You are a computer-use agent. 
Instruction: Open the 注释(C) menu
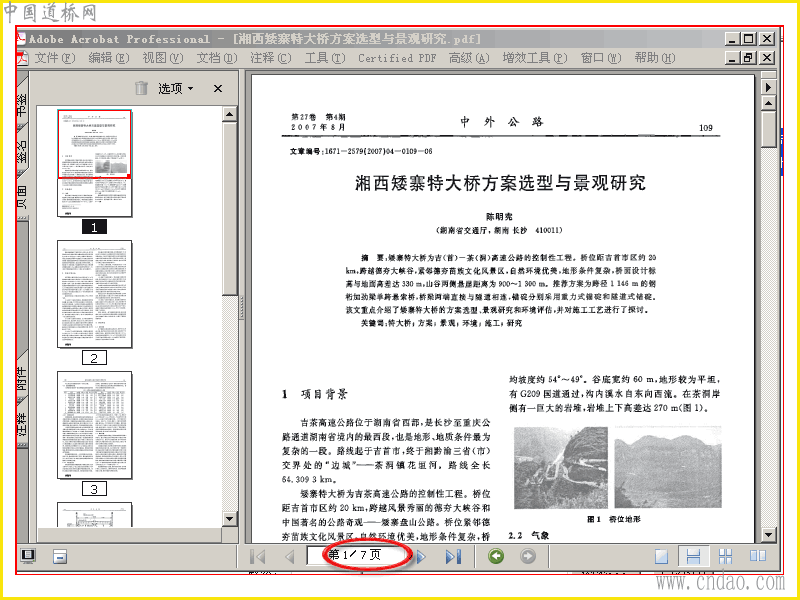point(271,58)
